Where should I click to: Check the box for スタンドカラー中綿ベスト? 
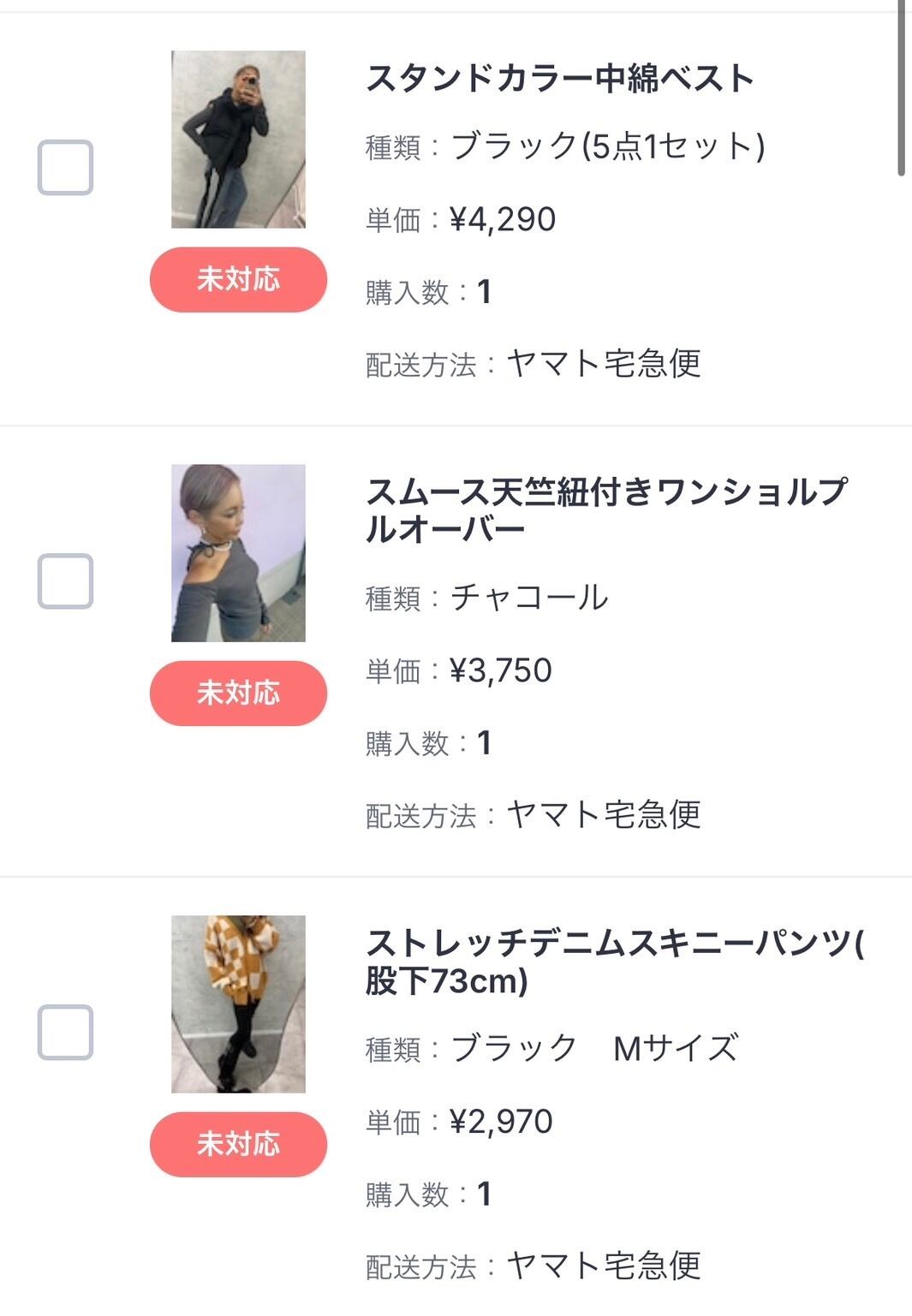coord(65,168)
